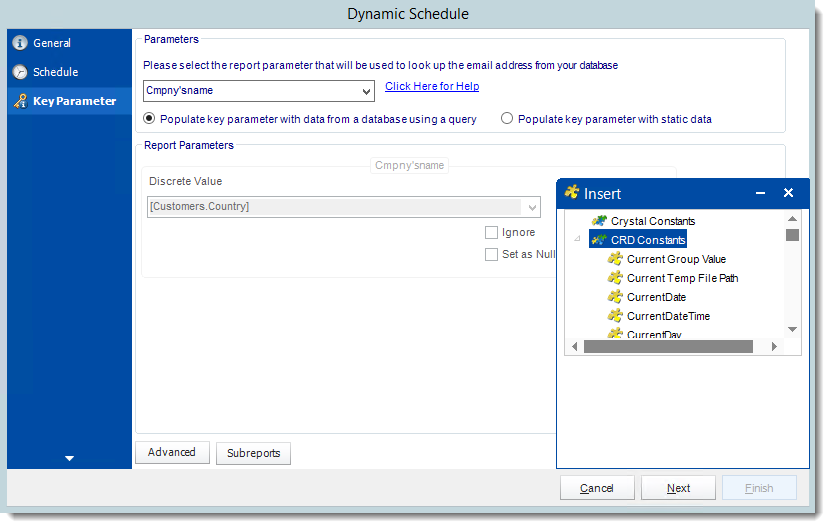The image size is (830, 528).
Task: Click the Insert tree scroll right arrow
Action: [x=774, y=346]
